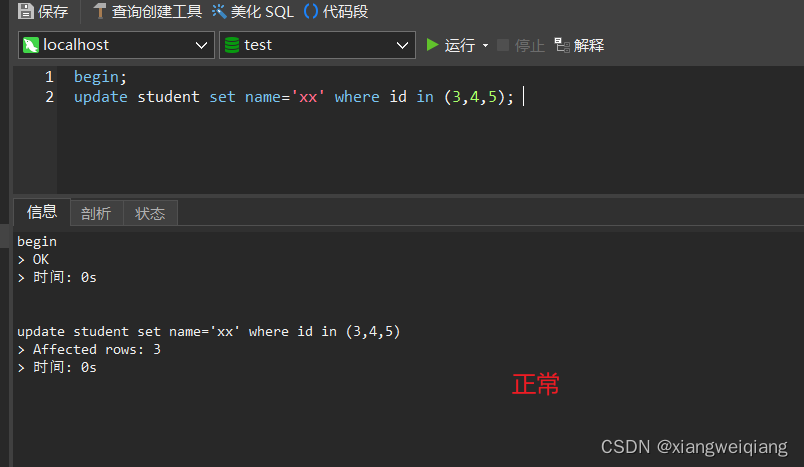The width and height of the screenshot is (804, 467).
Task: Click the 'where' keyword in editor line 2
Action: 357,97
